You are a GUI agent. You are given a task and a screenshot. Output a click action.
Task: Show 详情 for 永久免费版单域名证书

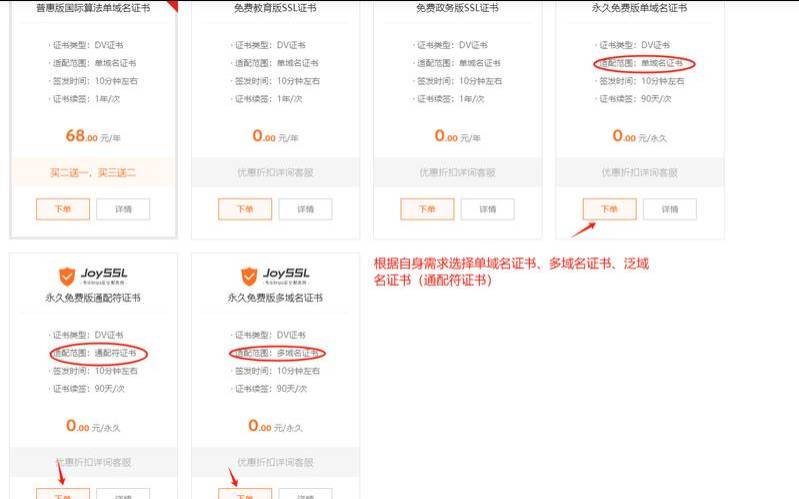pos(670,209)
